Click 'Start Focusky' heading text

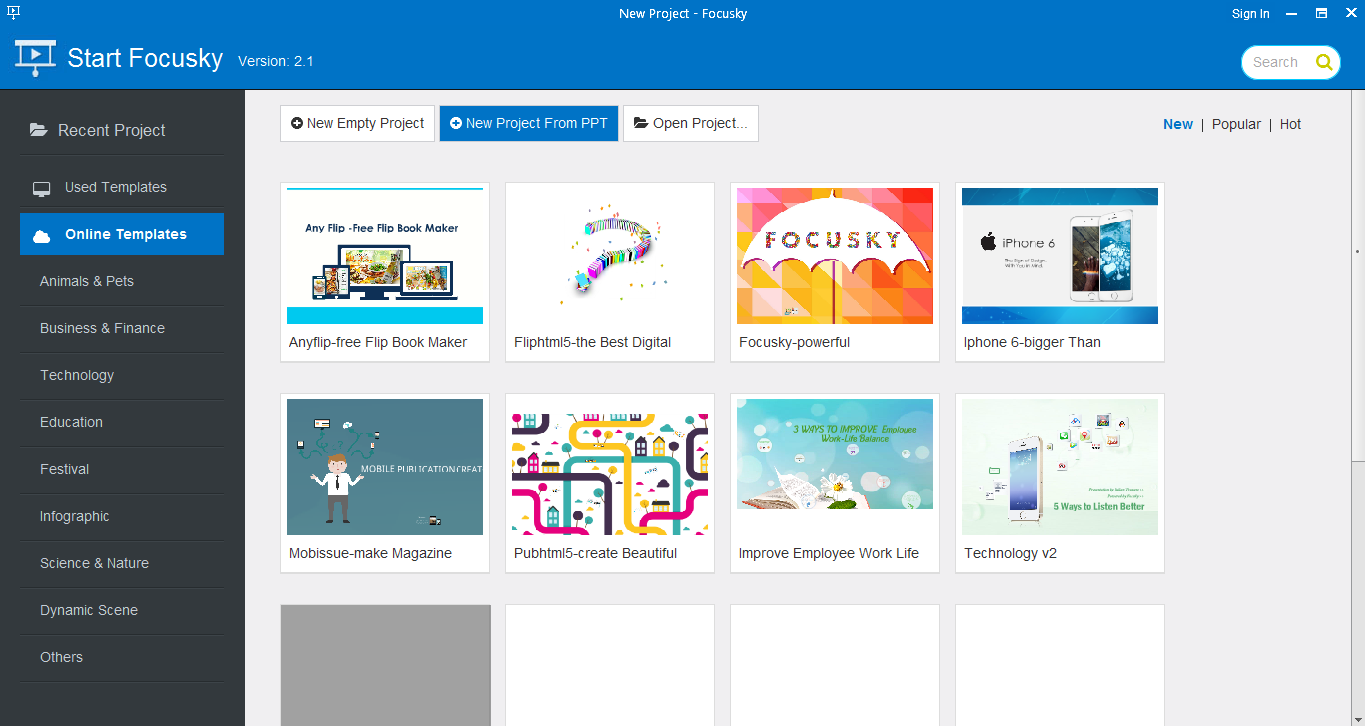coord(145,58)
